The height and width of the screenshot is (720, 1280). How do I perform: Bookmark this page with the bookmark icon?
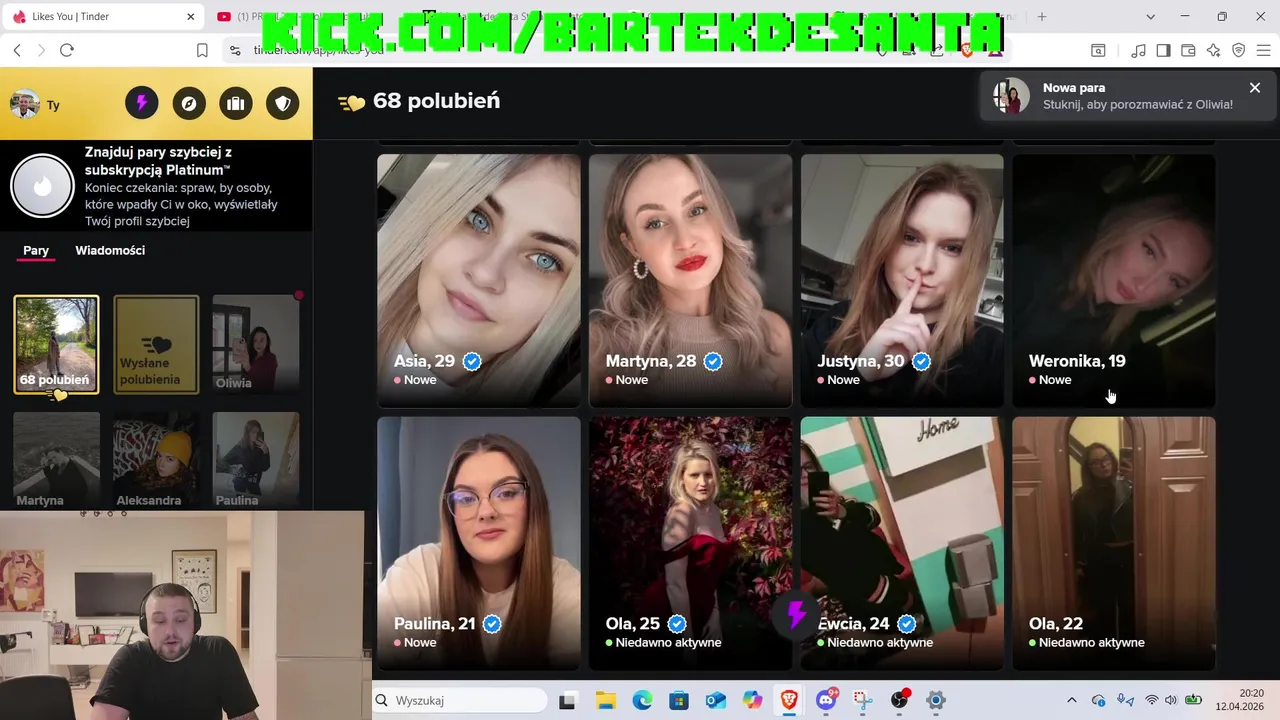click(202, 50)
